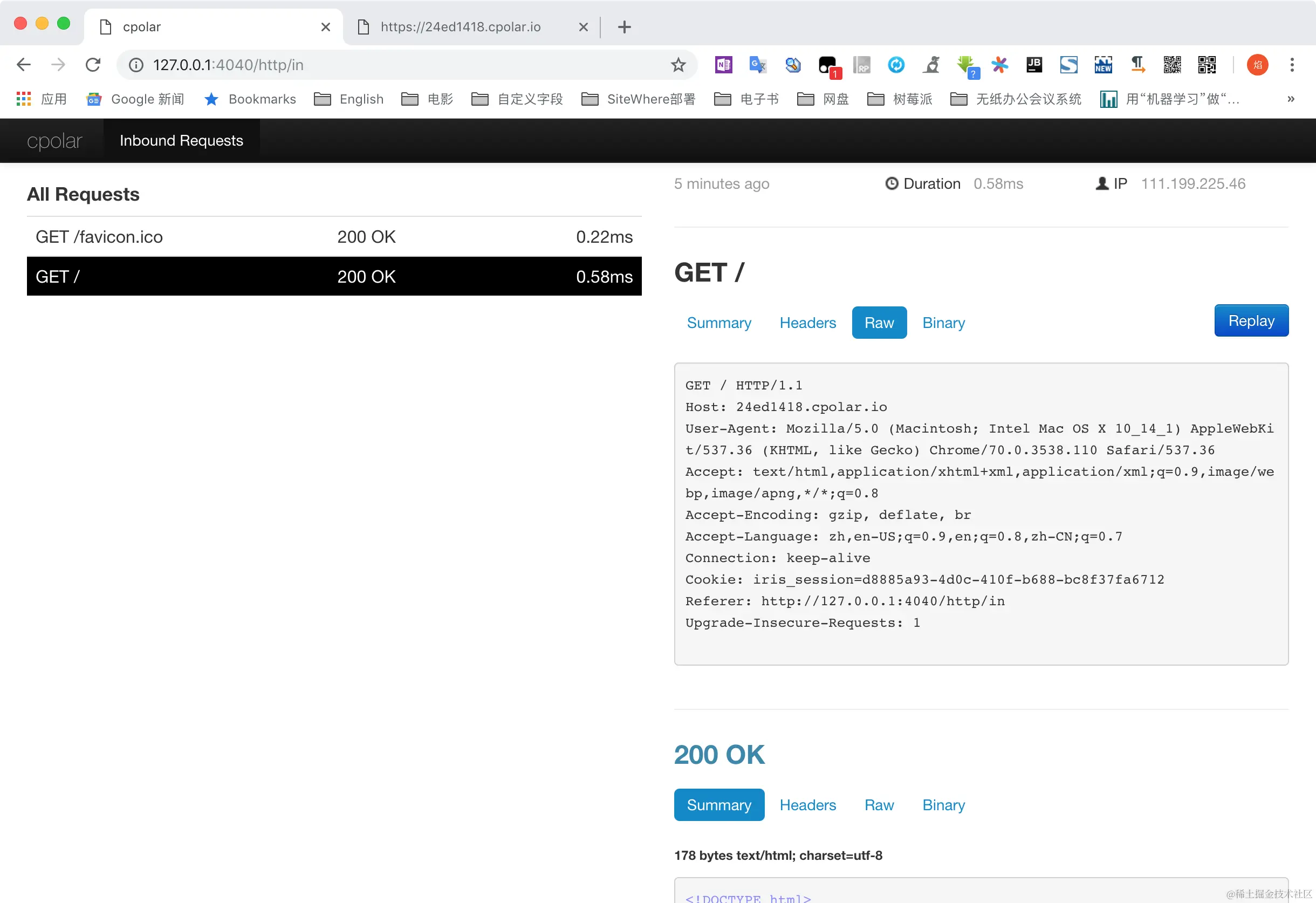Switch to the 24ed1418.cpolar.io browser tab

(460, 26)
